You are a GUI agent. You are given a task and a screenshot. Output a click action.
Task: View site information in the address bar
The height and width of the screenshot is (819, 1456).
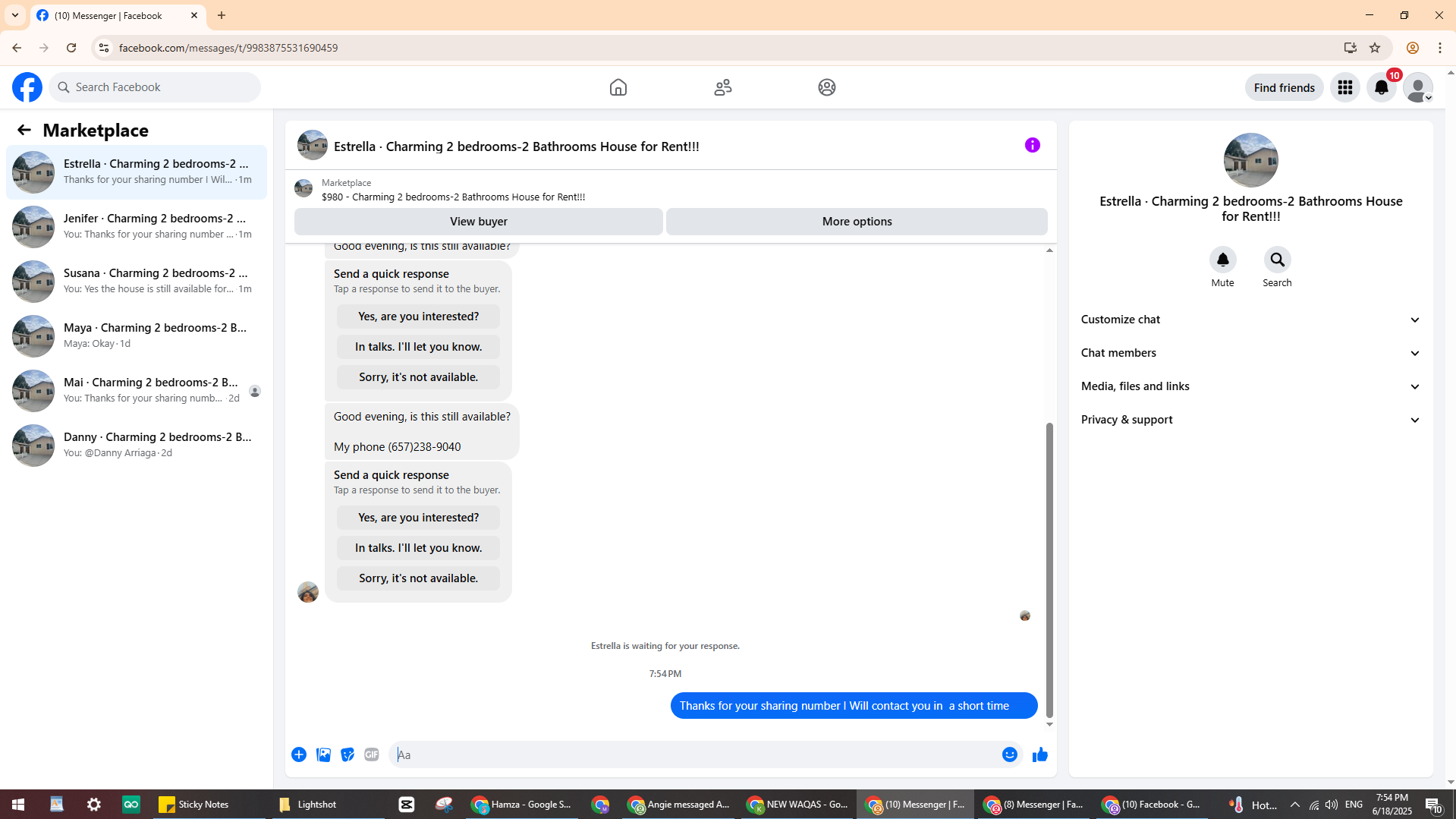[x=104, y=48]
